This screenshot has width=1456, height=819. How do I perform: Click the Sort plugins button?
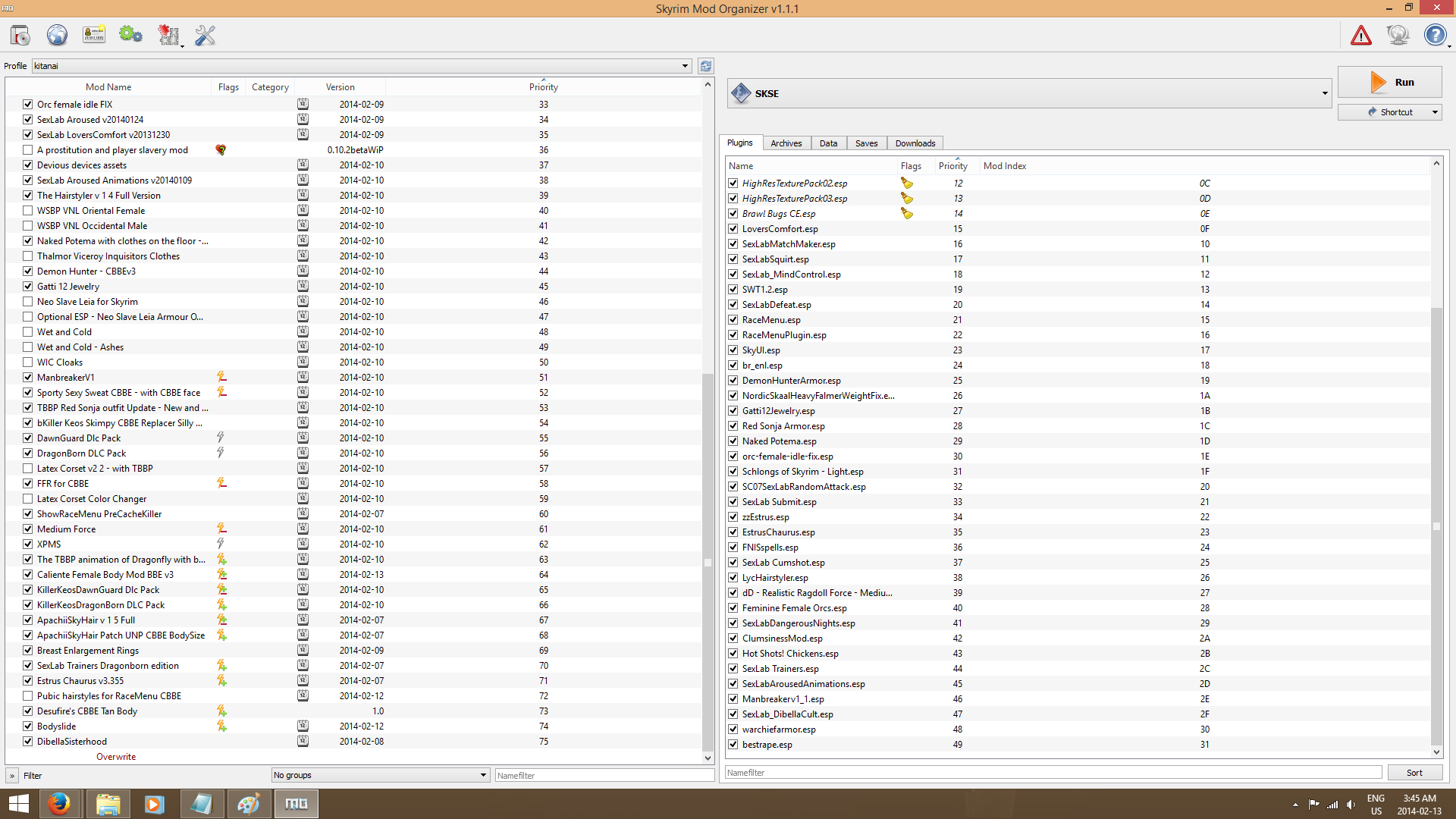(1414, 773)
